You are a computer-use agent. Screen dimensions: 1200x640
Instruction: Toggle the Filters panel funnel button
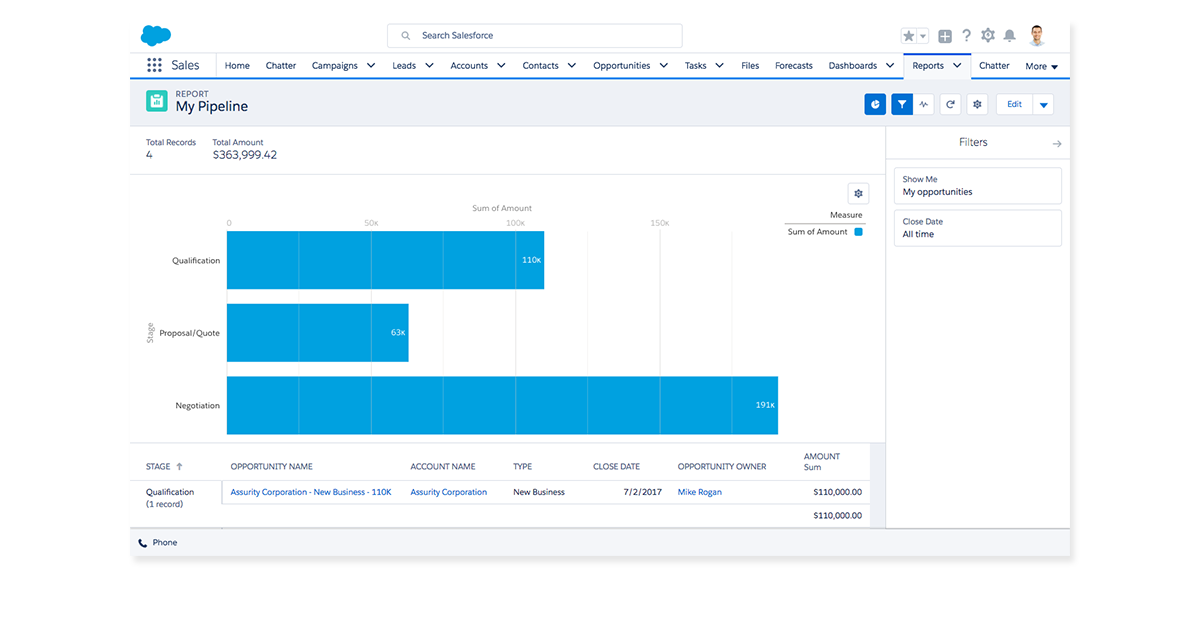[902, 104]
